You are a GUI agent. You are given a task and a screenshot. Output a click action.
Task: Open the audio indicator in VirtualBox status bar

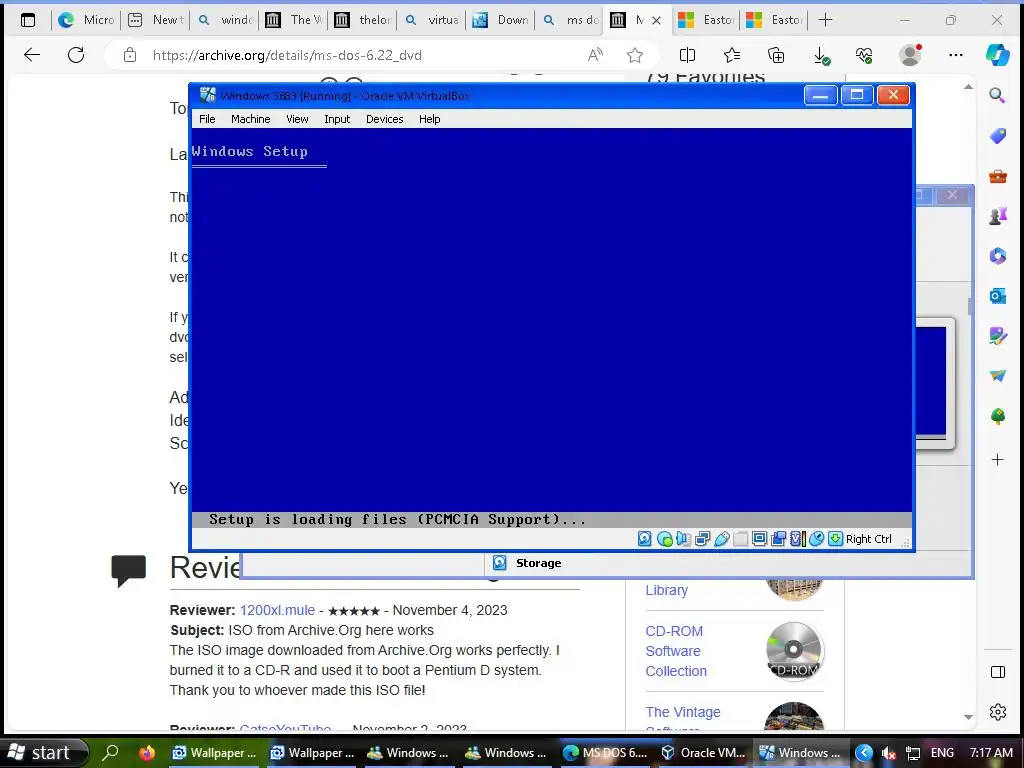coord(683,539)
